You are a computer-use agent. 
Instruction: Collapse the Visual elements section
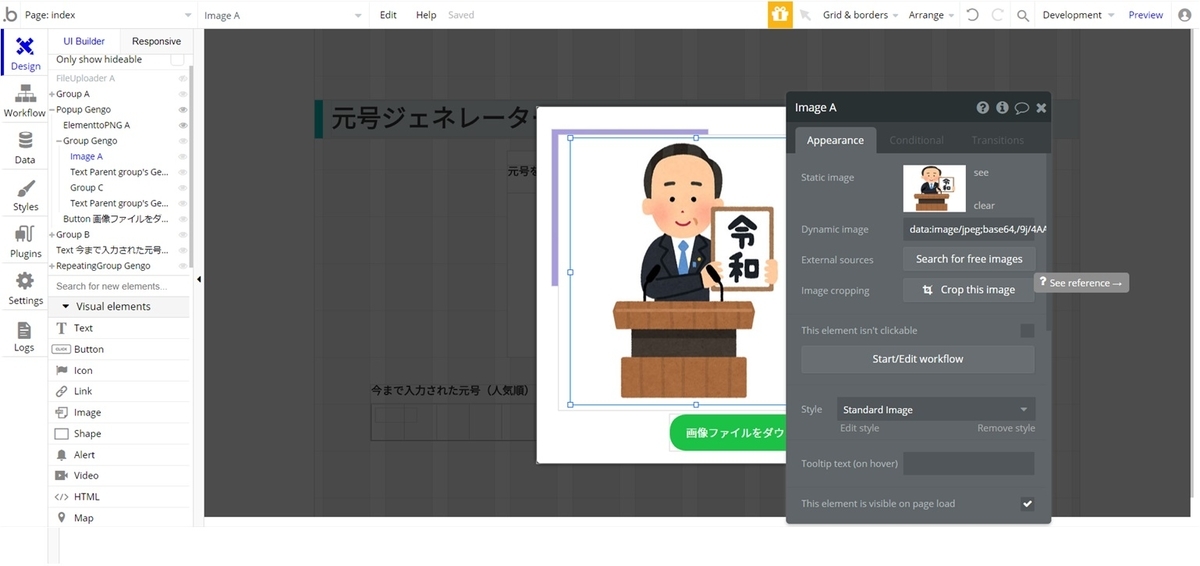click(119, 307)
